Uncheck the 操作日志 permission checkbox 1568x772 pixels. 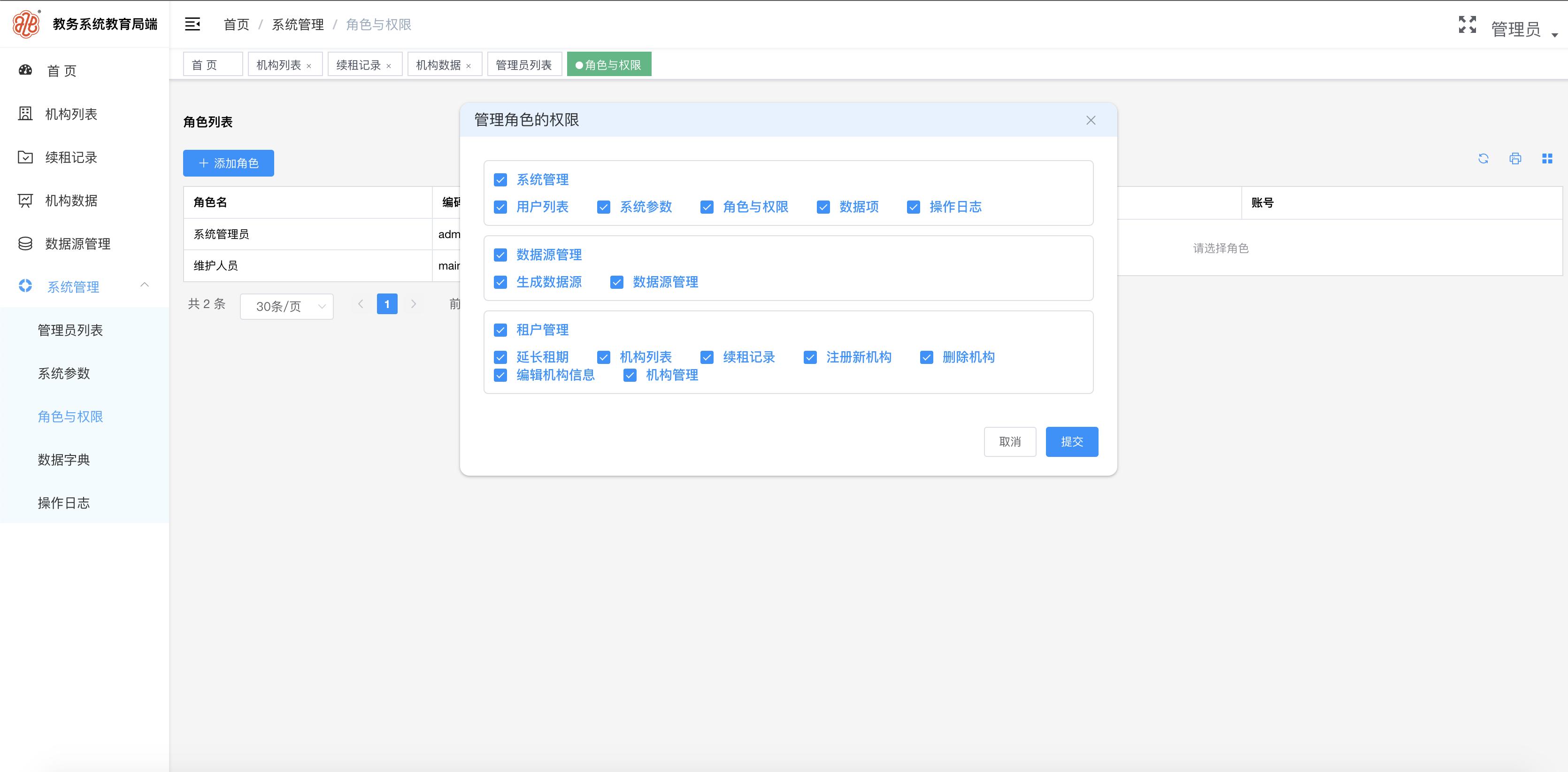pyautogui.click(x=914, y=207)
